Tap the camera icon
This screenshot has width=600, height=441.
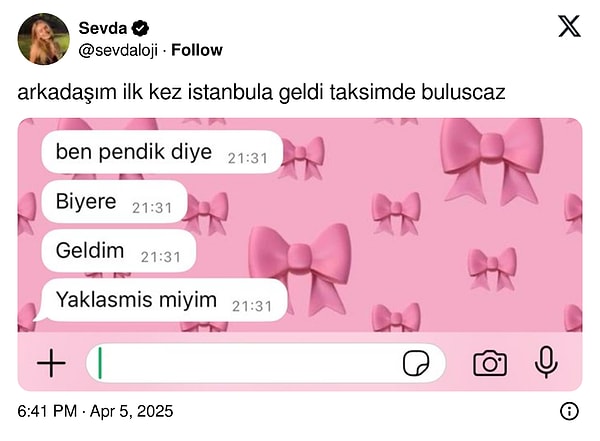click(490, 363)
